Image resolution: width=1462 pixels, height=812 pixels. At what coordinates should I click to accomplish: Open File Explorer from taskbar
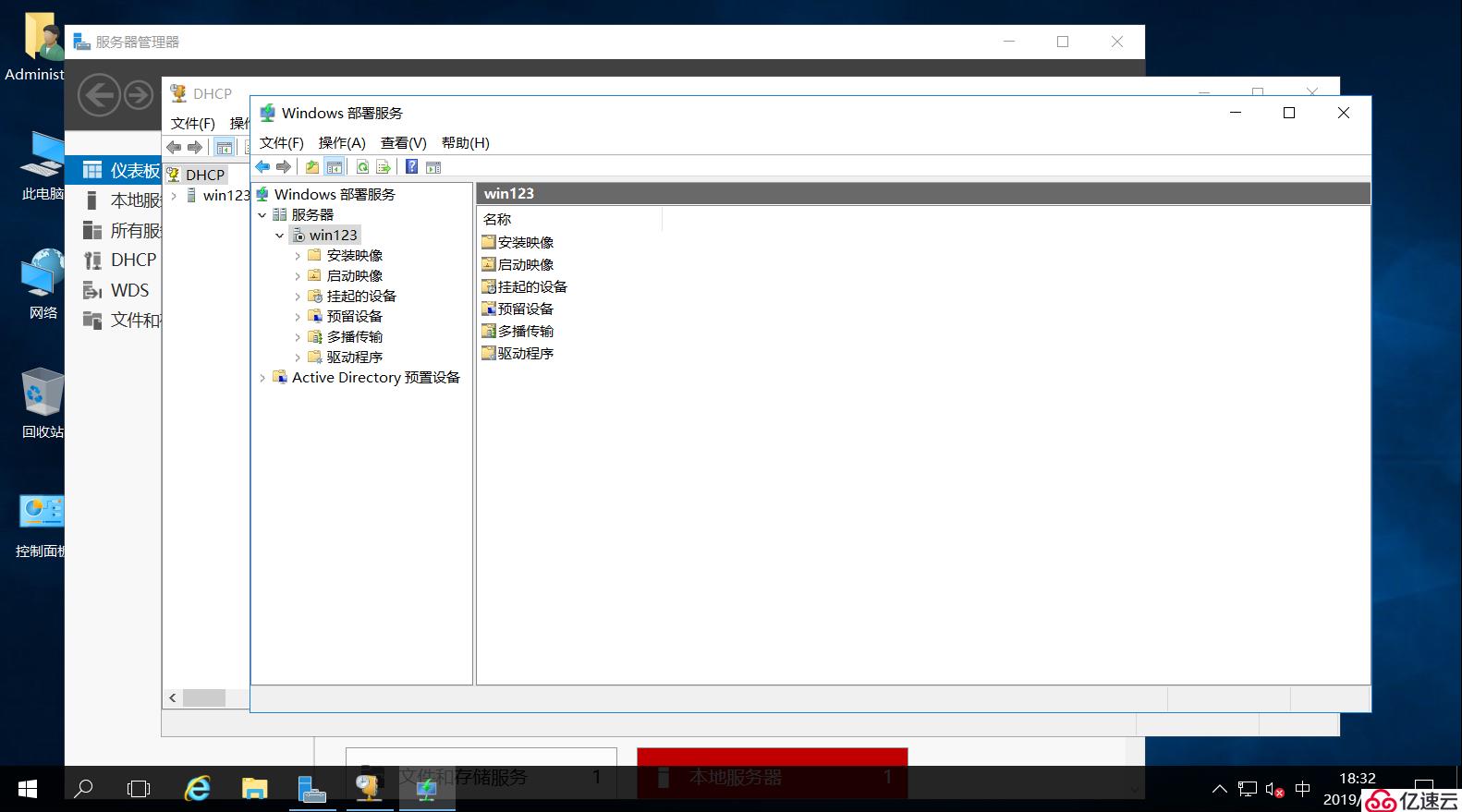pos(254,789)
